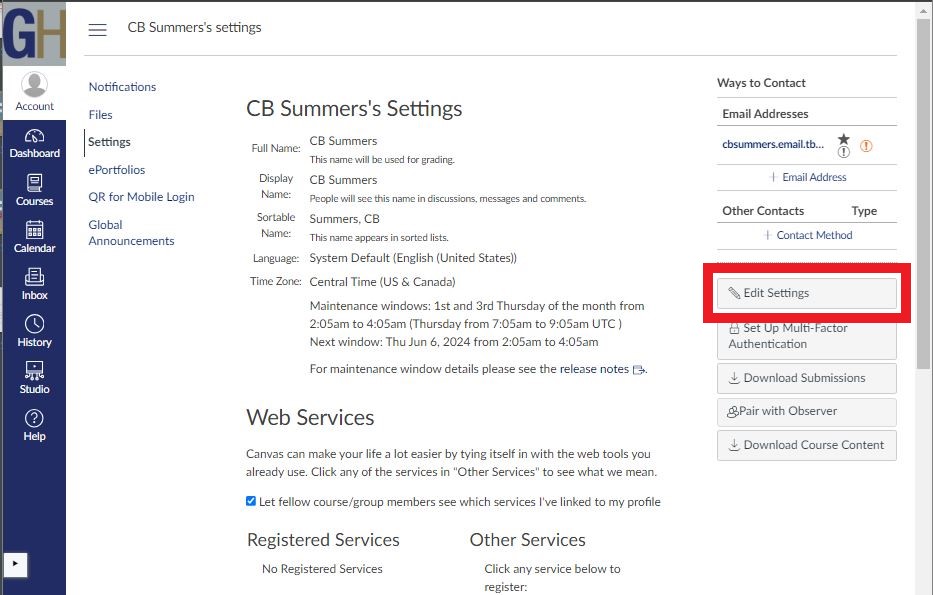This screenshot has width=933, height=595.
Task: Expand the collapsed navigation arrow at bottom-left
Action: (14, 565)
